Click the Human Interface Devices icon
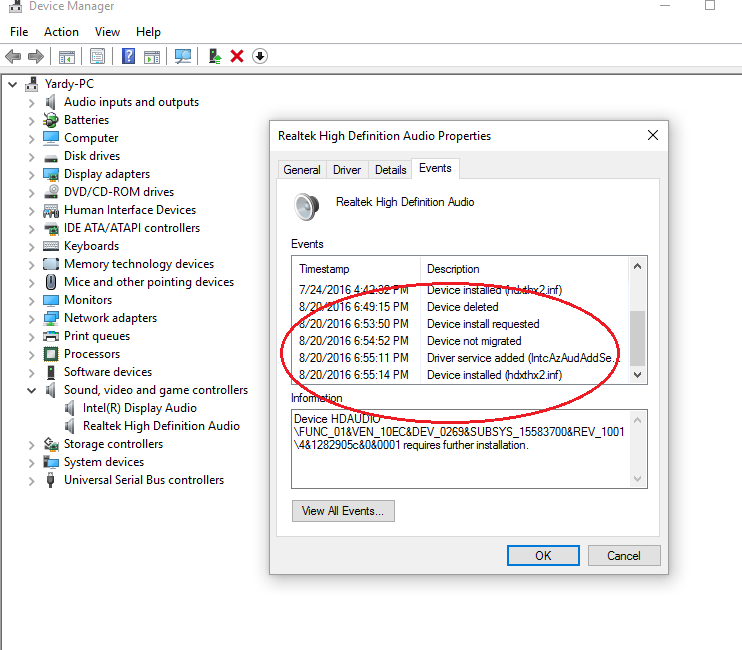742x650 pixels. [51, 210]
